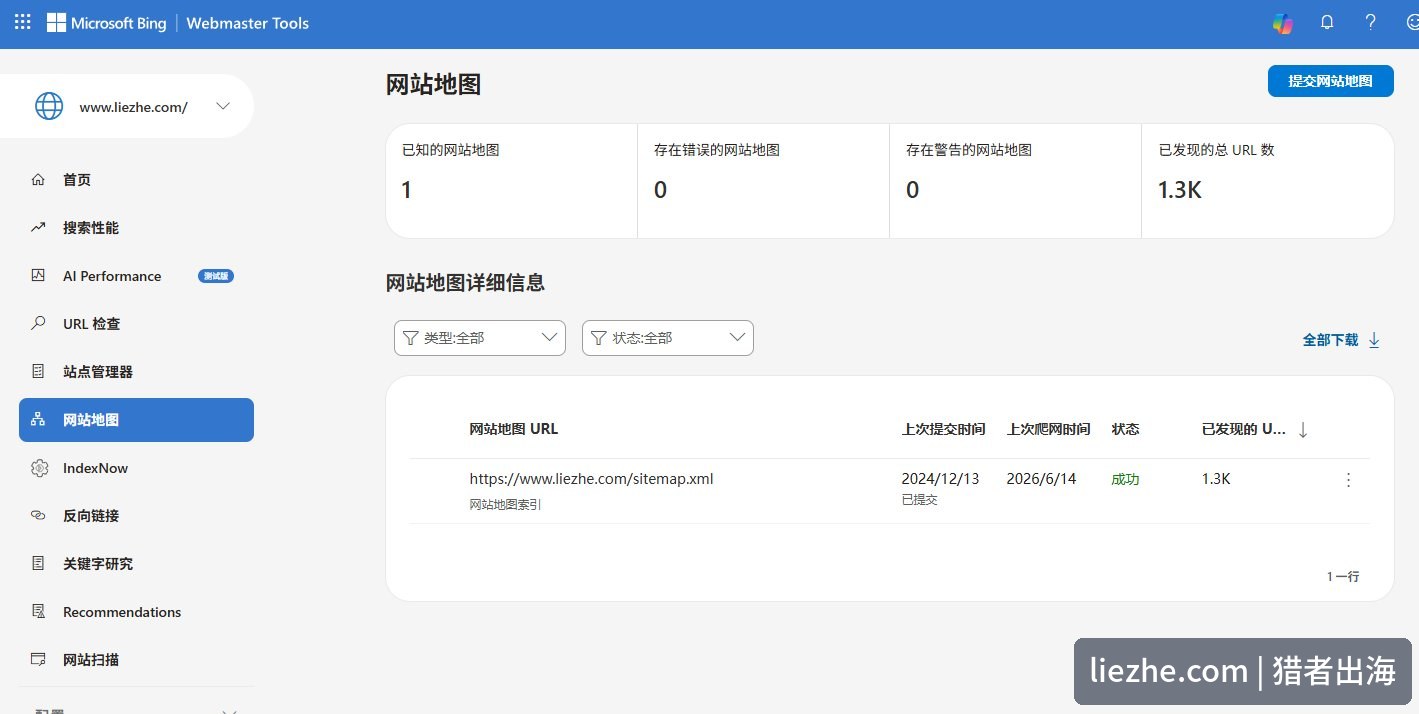Screen dimensions: 1419x714
Task: Click 1 一行 row count text
Action: (x=1343, y=576)
